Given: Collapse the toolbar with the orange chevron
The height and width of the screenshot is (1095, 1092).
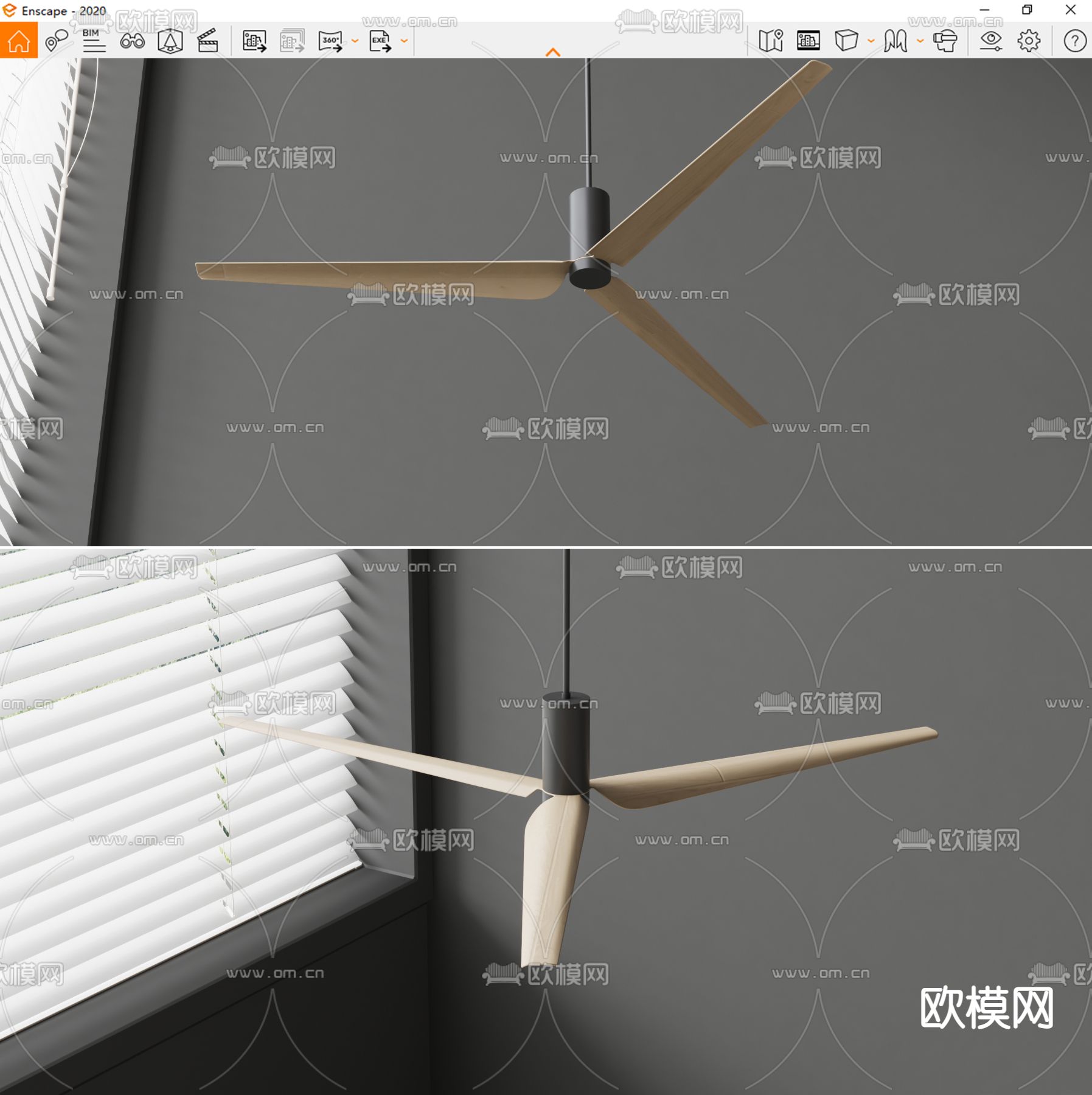Looking at the screenshot, I should (x=553, y=52).
